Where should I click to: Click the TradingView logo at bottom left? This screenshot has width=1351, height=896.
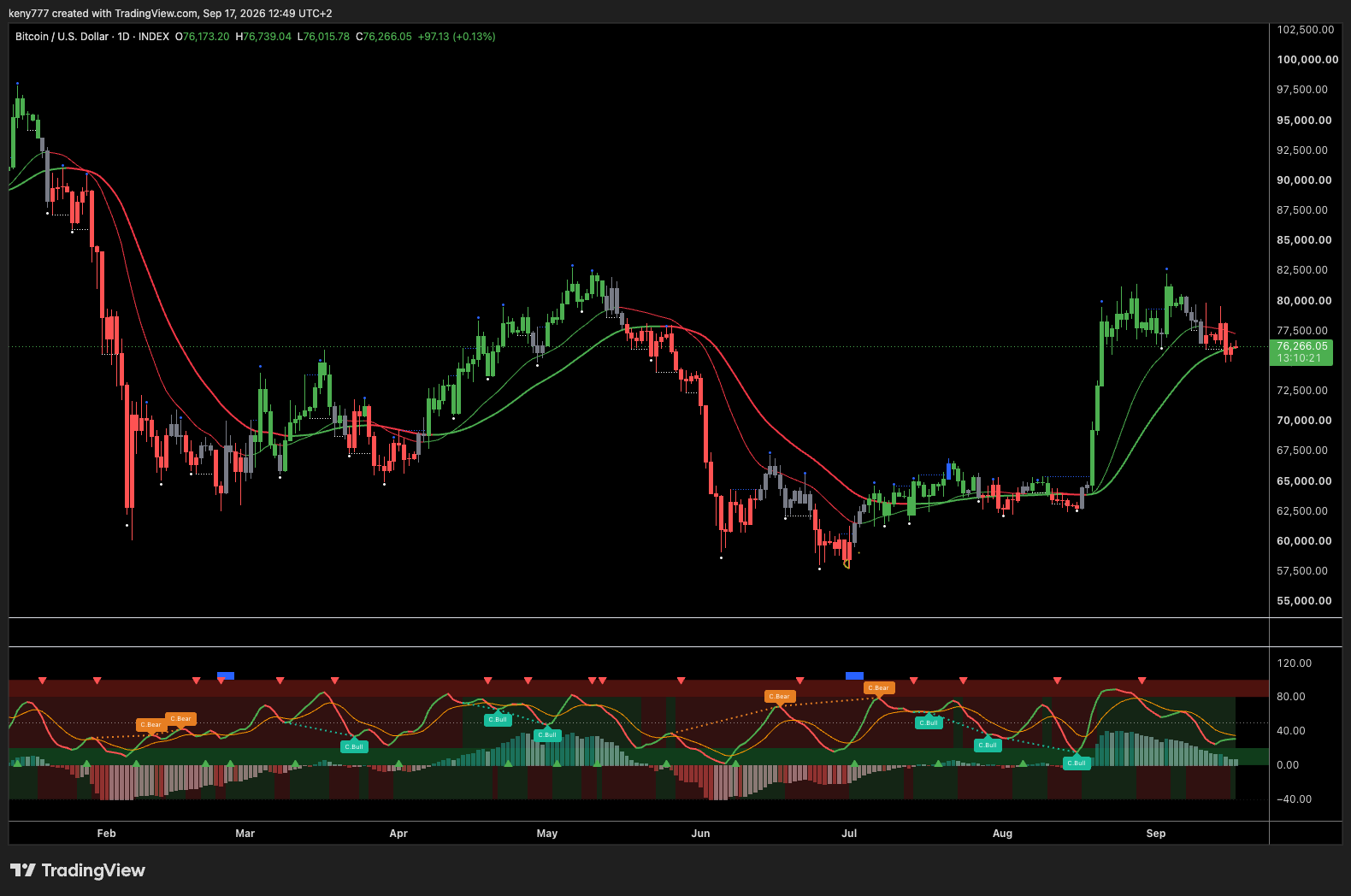pyautogui.click(x=78, y=870)
